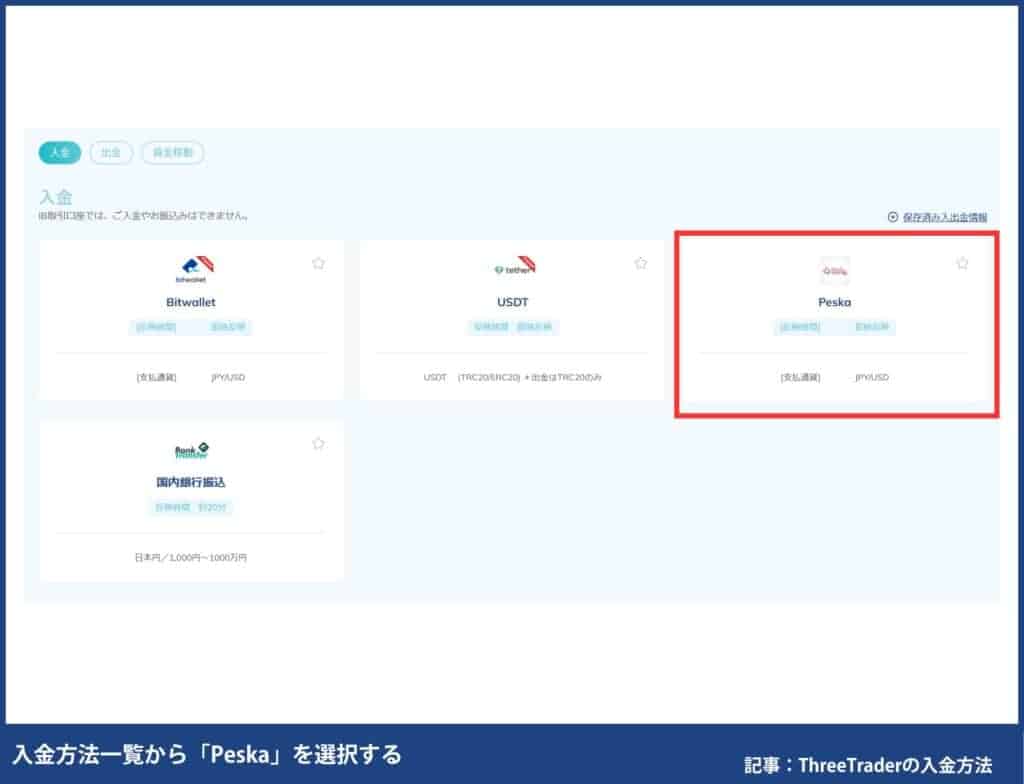Choose the 国内銀行振込 payment name
1024x784 pixels.
pos(191,482)
